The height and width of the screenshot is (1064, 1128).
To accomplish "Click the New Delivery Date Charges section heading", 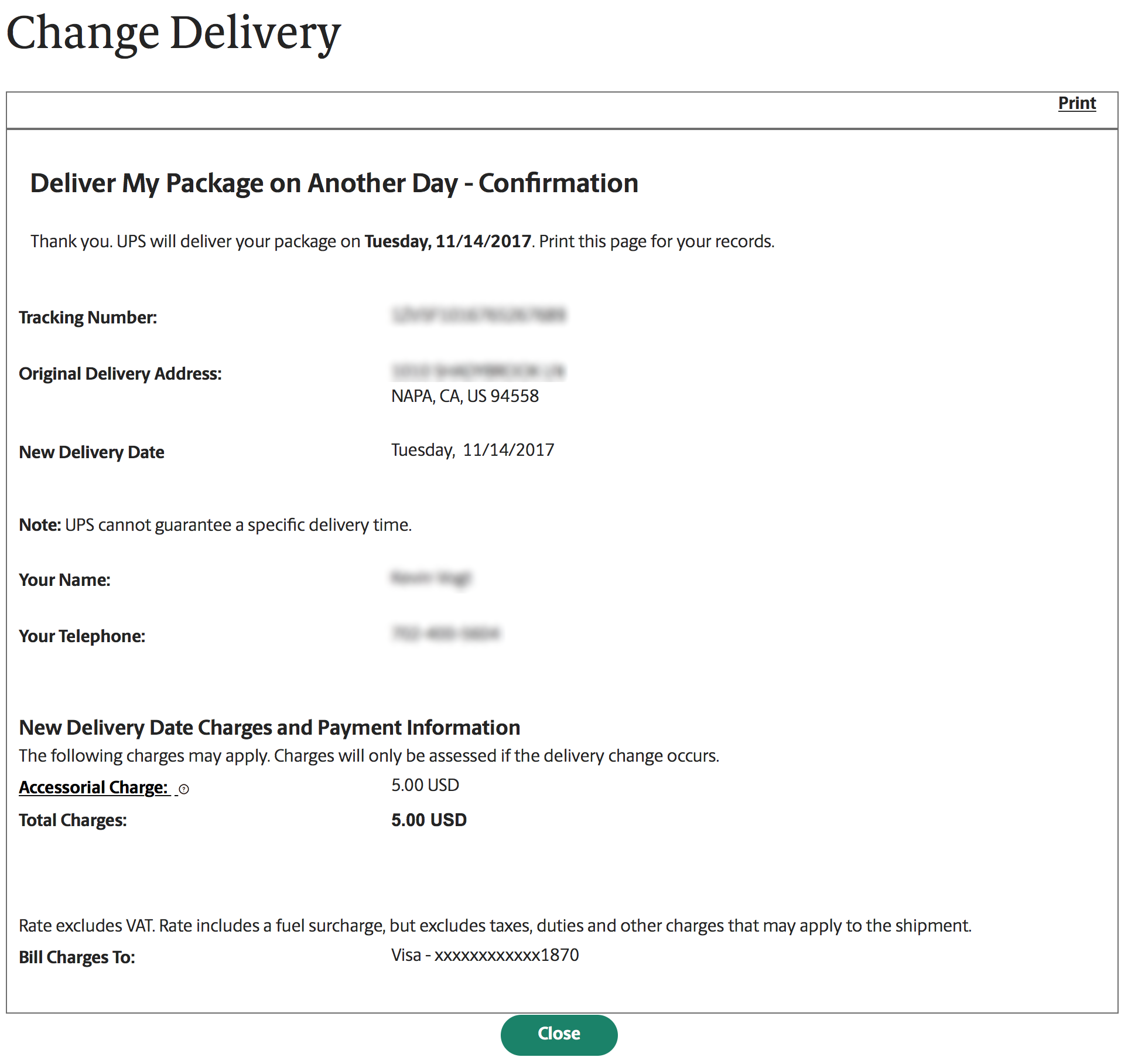I will click(269, 728).
